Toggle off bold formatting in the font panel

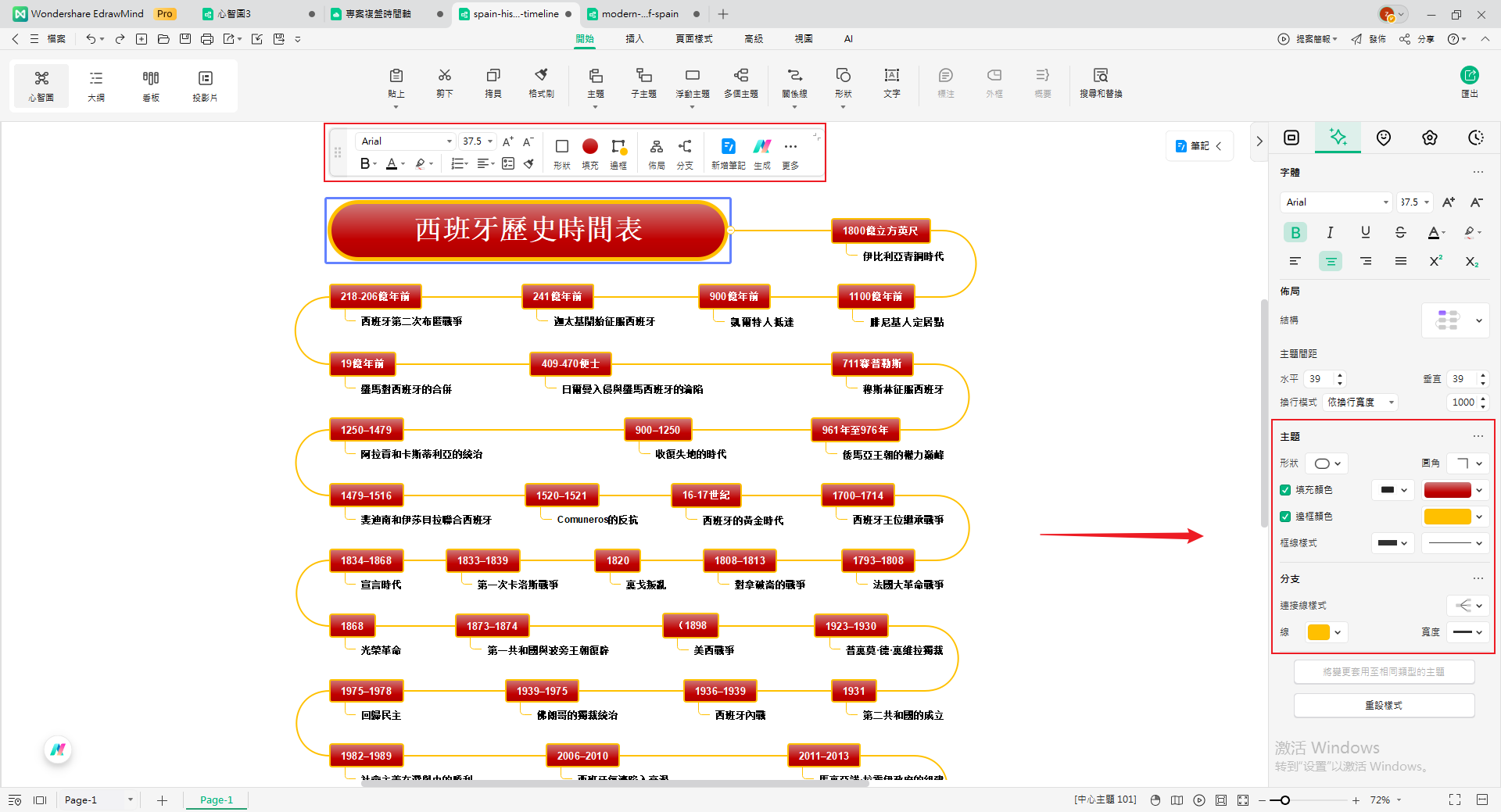tap(1295, 232)
